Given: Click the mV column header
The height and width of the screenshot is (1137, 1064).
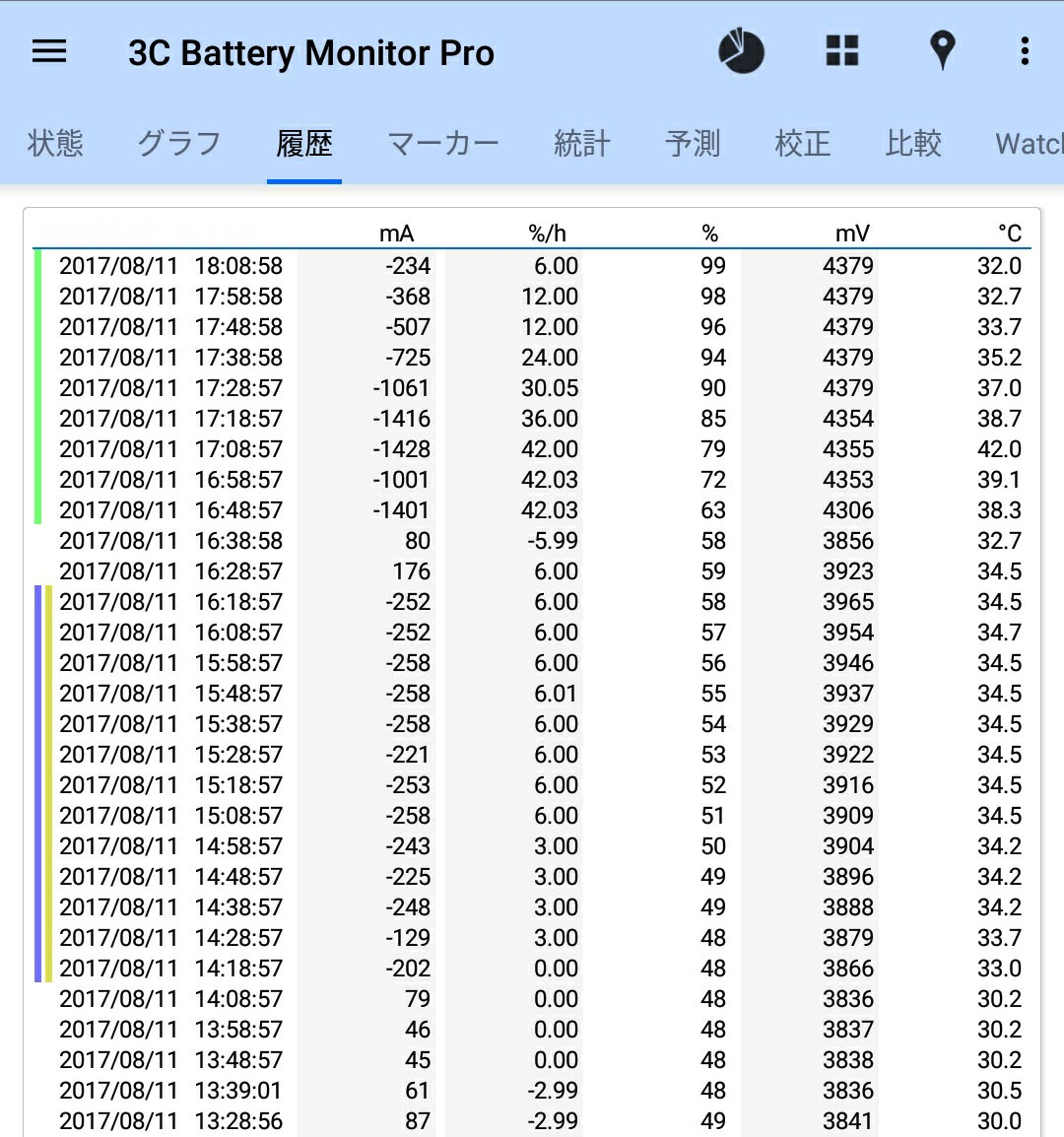Looking at the screenshot, I should coord(852,234).
